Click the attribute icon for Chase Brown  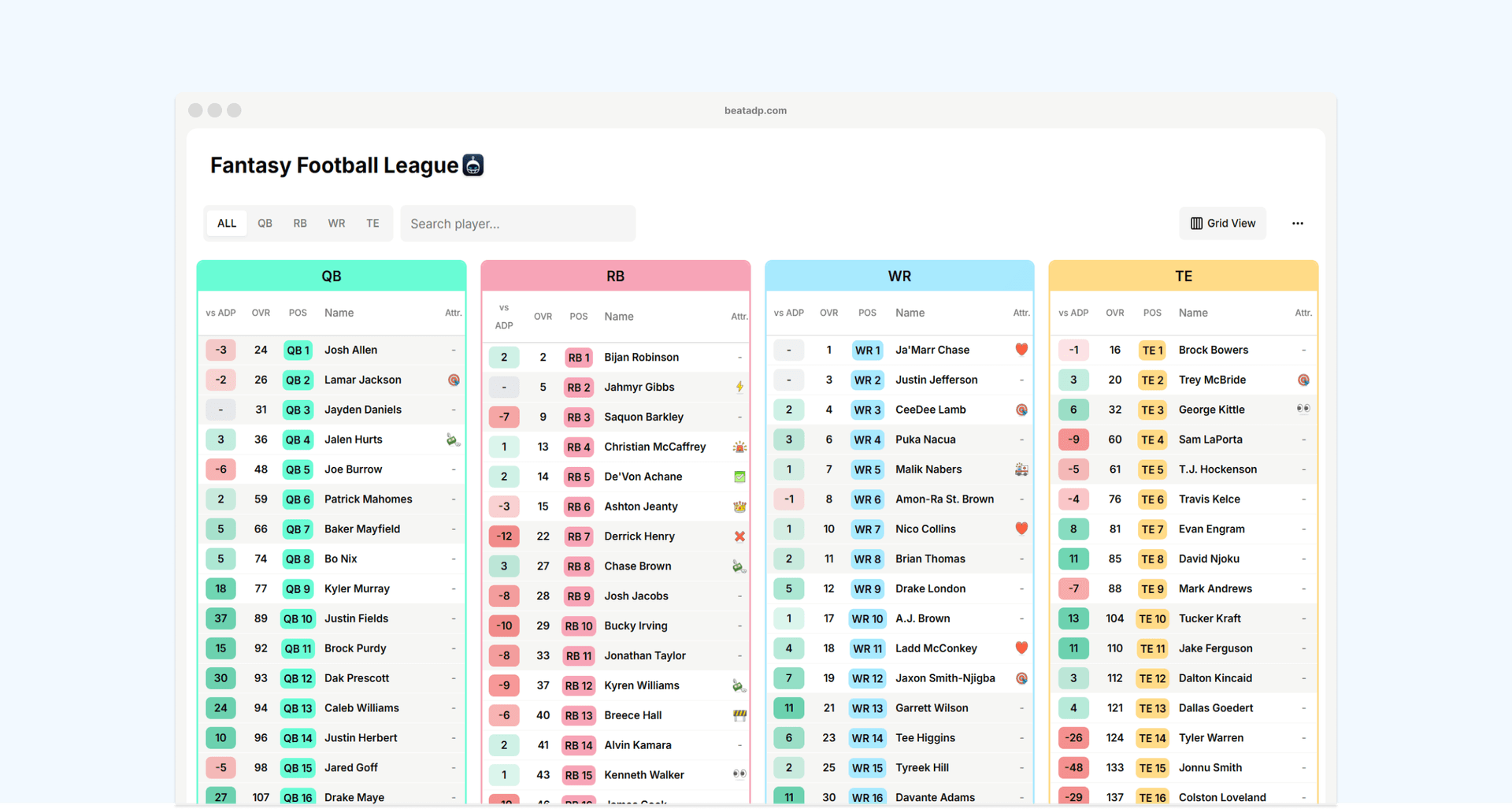click(739, 566)
